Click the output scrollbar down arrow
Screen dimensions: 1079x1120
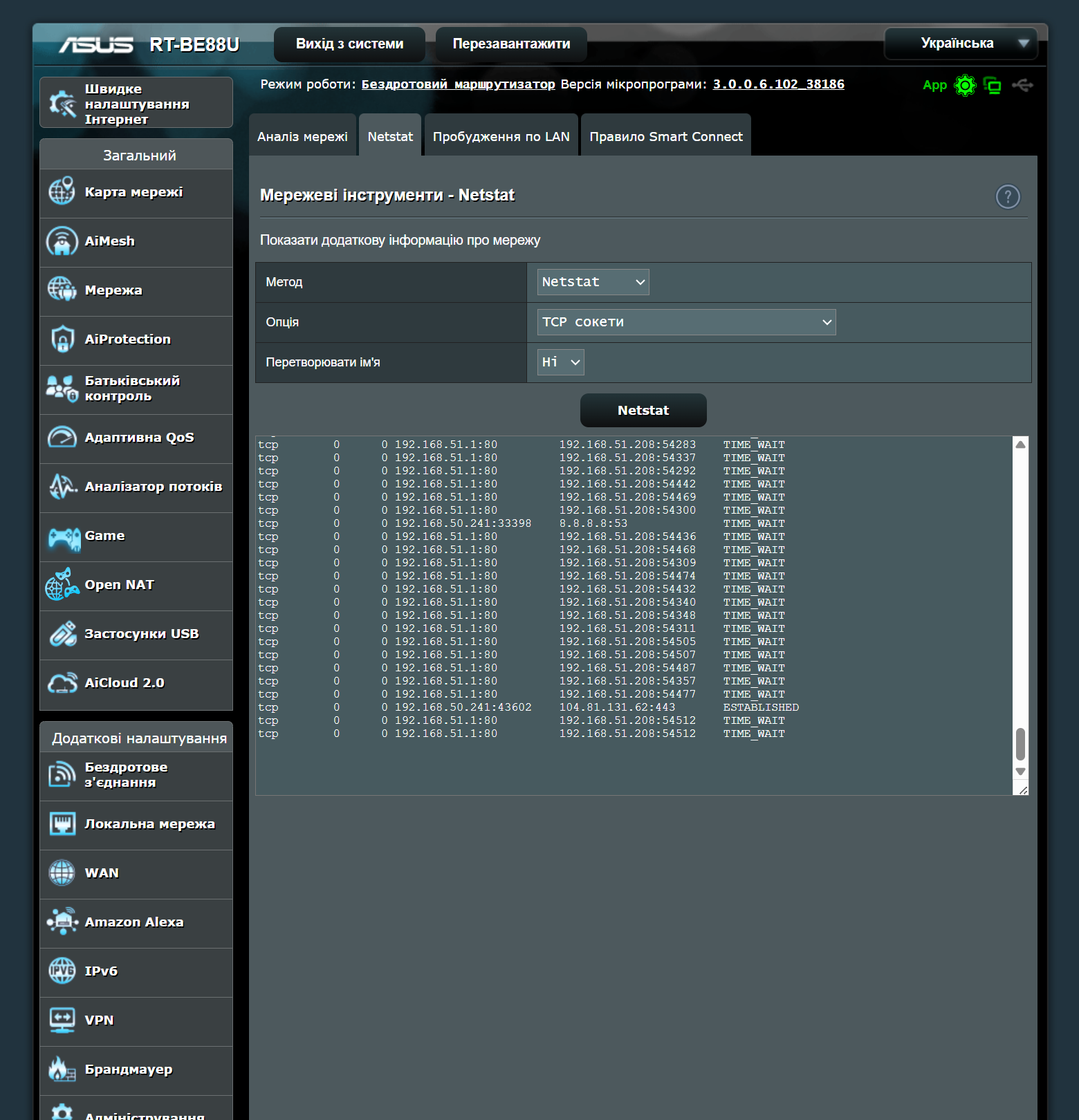[1020, 772]
